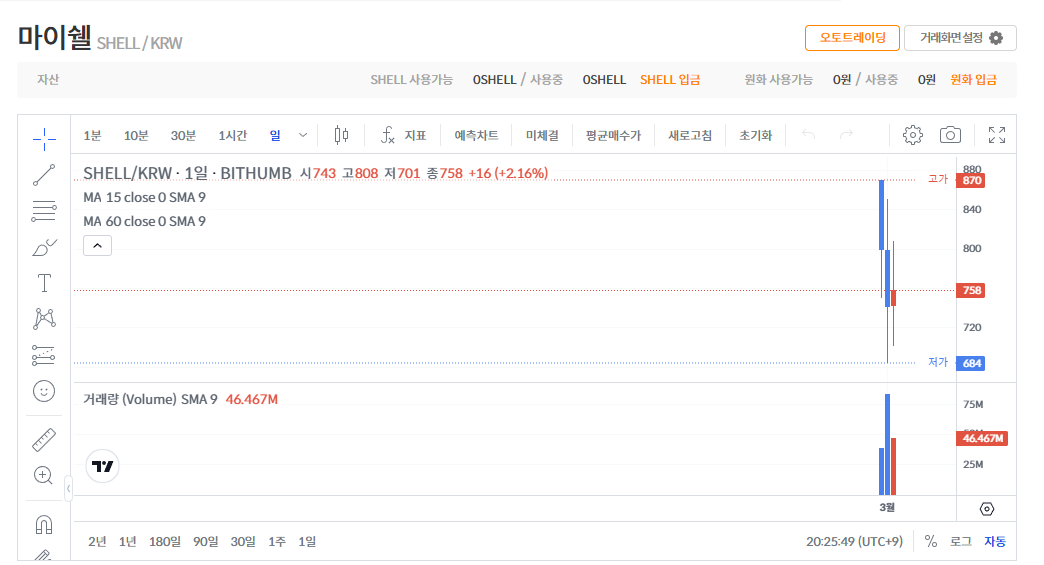Screen dimensions: 1044x565
Task: Select the text annotation tool
Action: (x=44, y=283)
